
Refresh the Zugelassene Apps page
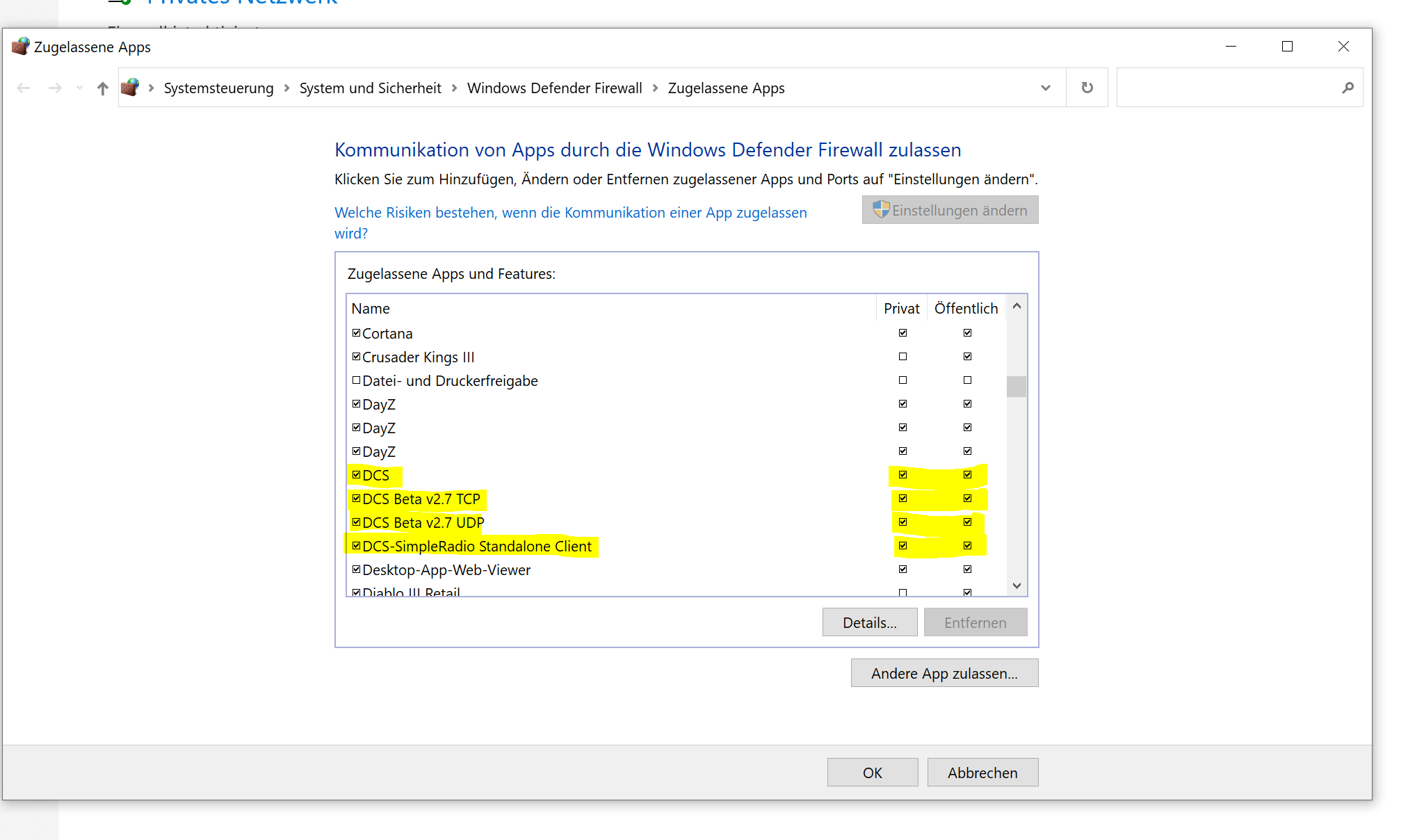1087,88
